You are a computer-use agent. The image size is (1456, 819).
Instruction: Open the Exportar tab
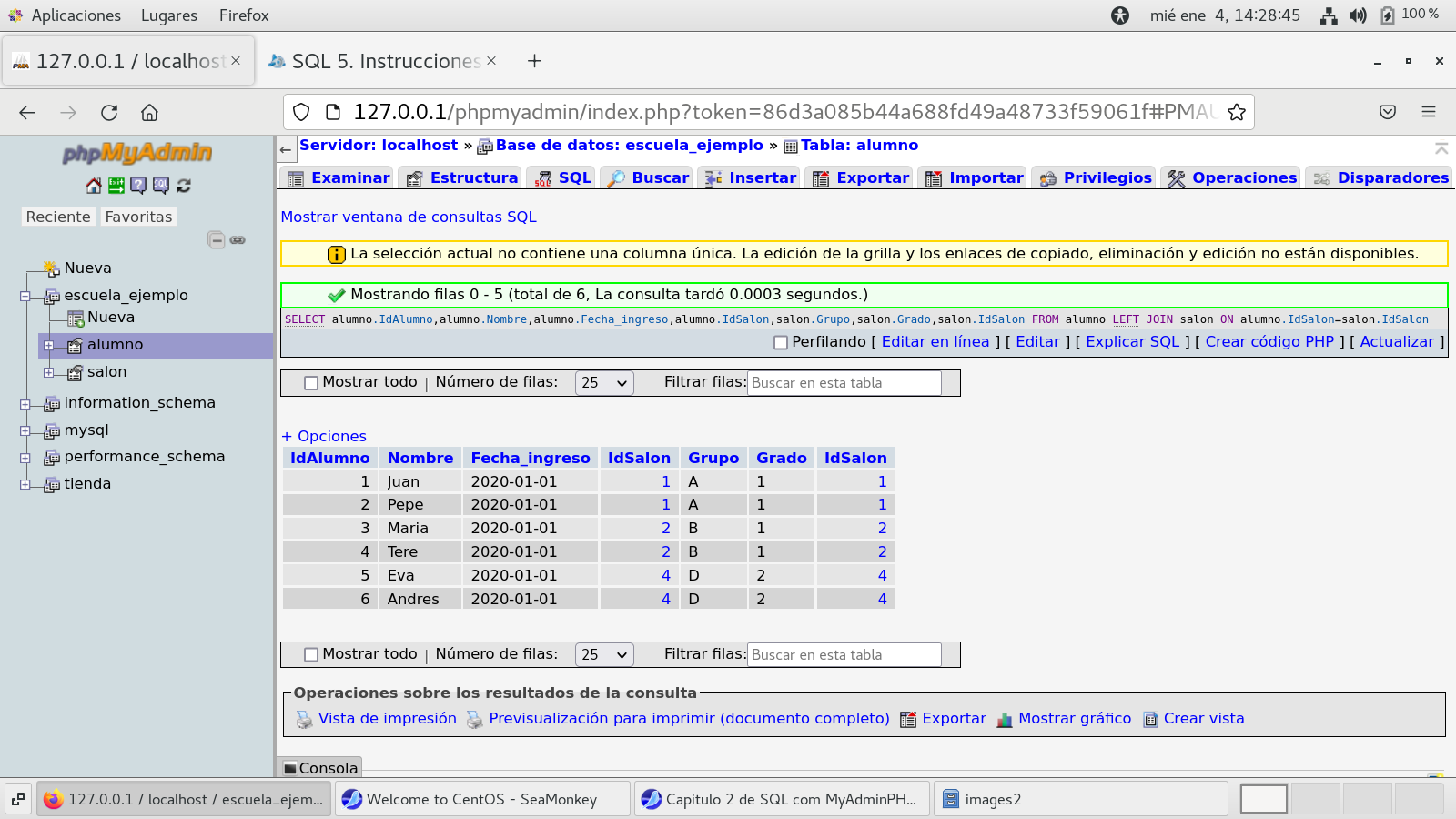pyautogui.click(x=861, y=178)
